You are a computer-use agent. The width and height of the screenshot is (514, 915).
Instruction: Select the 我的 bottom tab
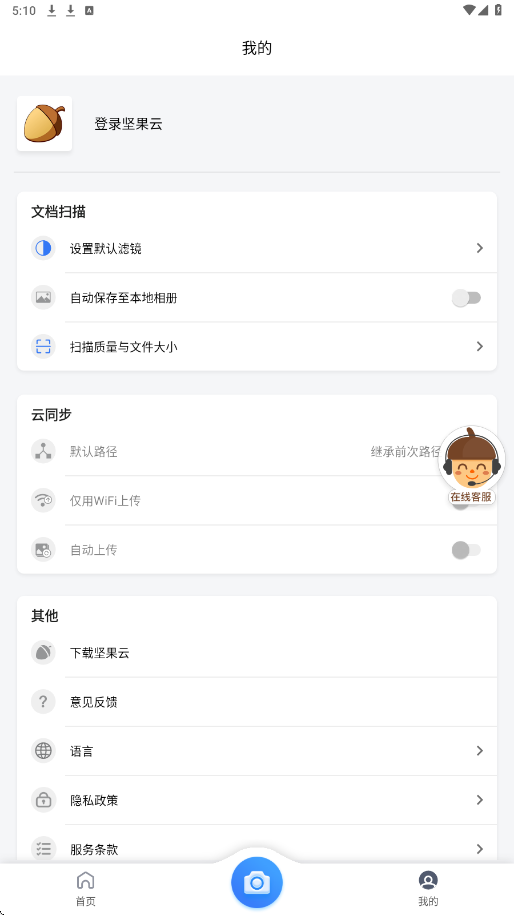pos(428,889)
